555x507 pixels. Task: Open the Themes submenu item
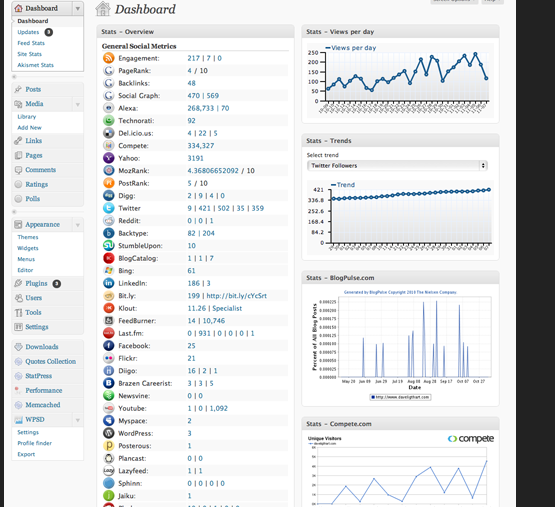tap(28, 237)
